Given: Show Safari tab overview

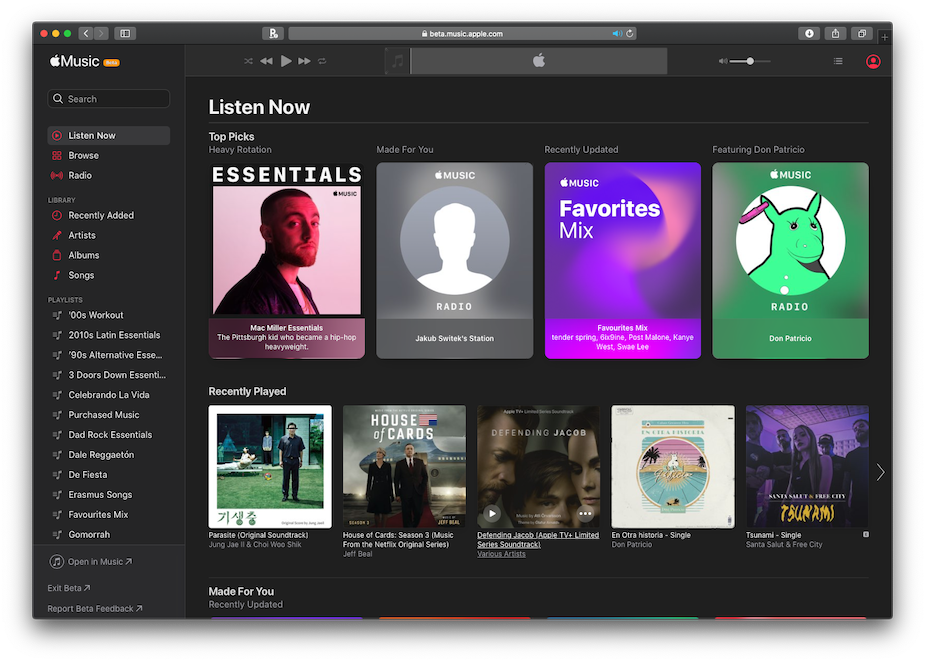Looking at the screenshot, I should [862, 34].
